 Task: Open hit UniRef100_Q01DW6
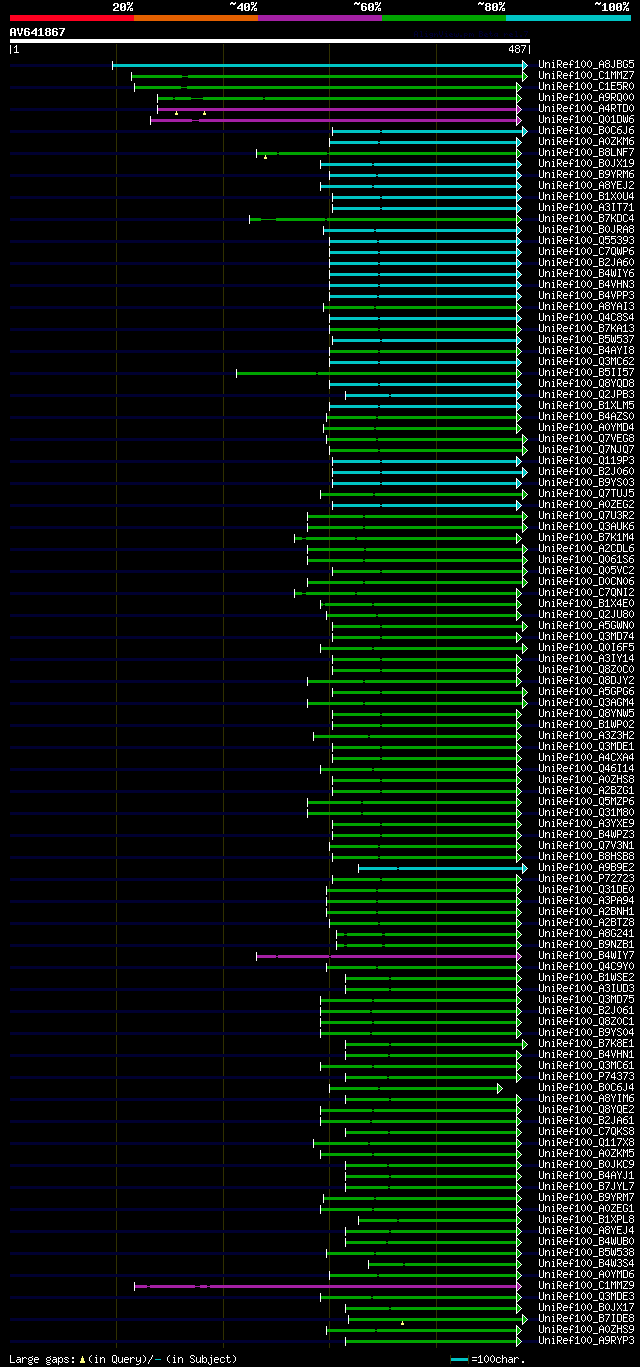coord(586,120)
